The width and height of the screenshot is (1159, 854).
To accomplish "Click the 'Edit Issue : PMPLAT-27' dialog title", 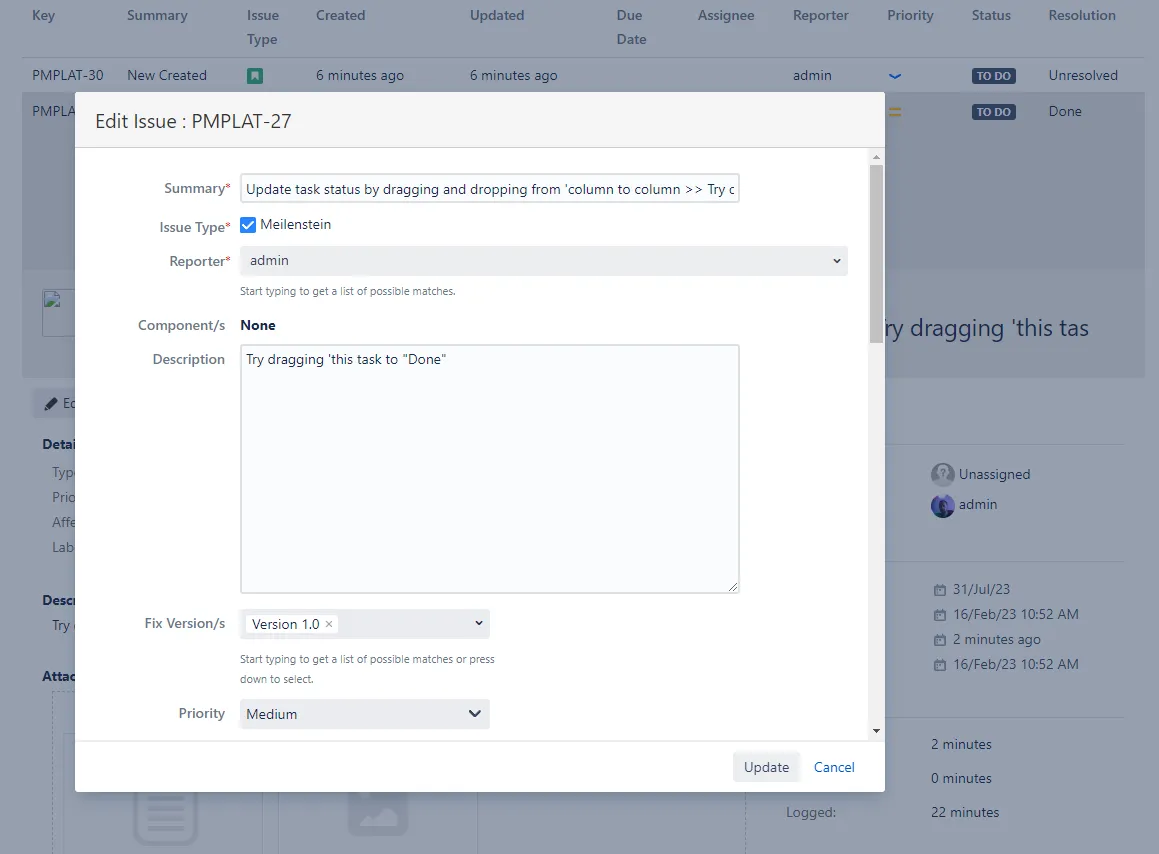I will [194, 121].
